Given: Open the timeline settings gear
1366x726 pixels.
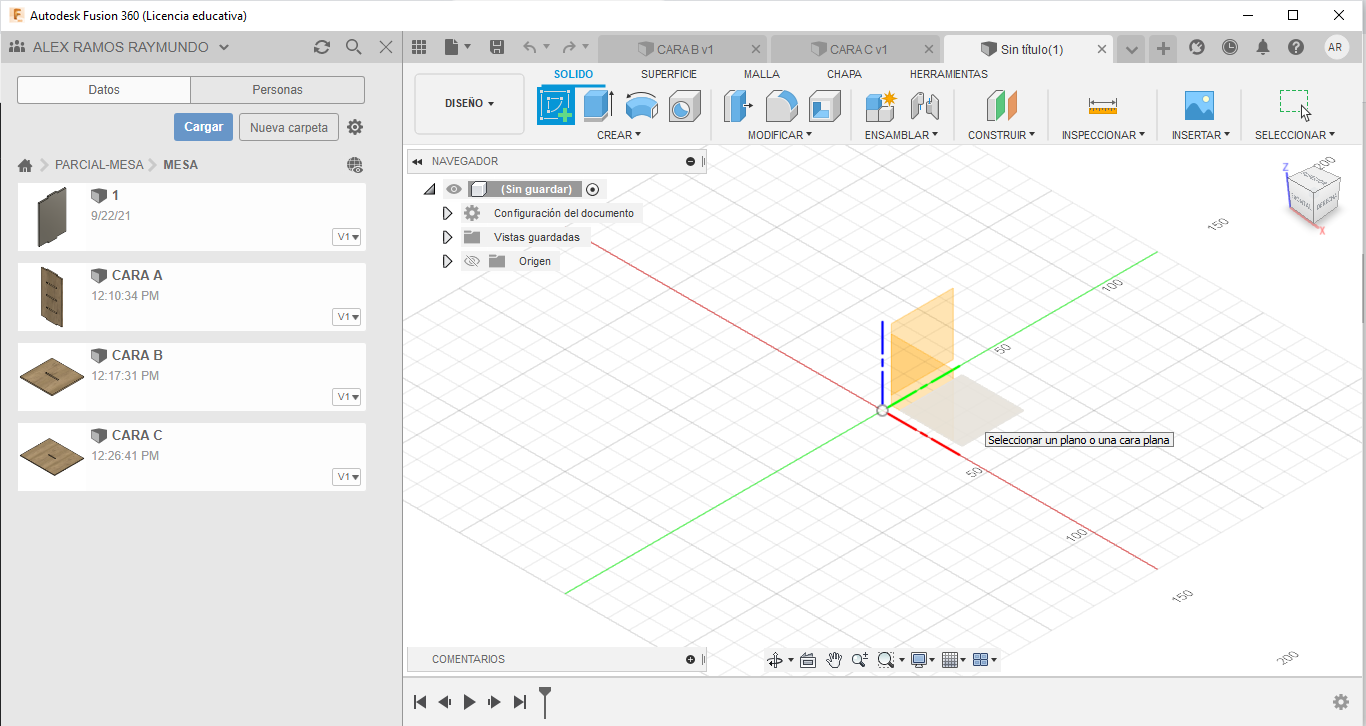Looking at the screenshot, I should pos(1341,702).
